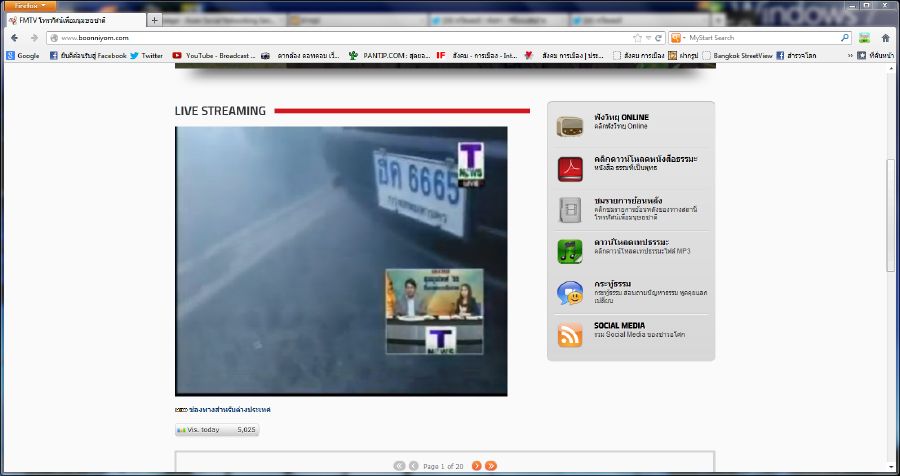This screenshot has width=900, height=476.
Task: Click the LIVE STREAMING heading
Action: click(220, 111)
